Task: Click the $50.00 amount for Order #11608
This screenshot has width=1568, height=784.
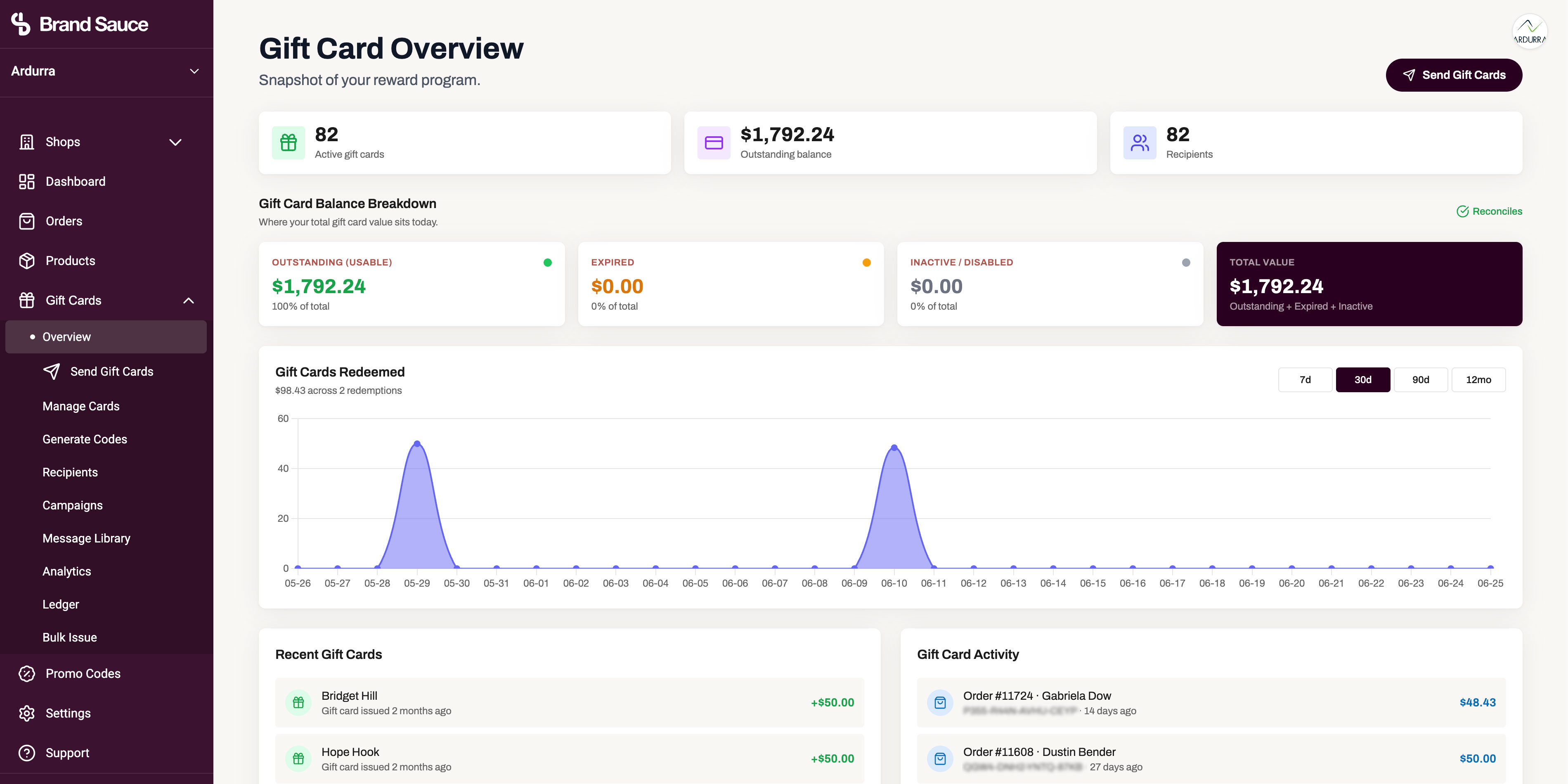Action: (x=1477, y=758)
